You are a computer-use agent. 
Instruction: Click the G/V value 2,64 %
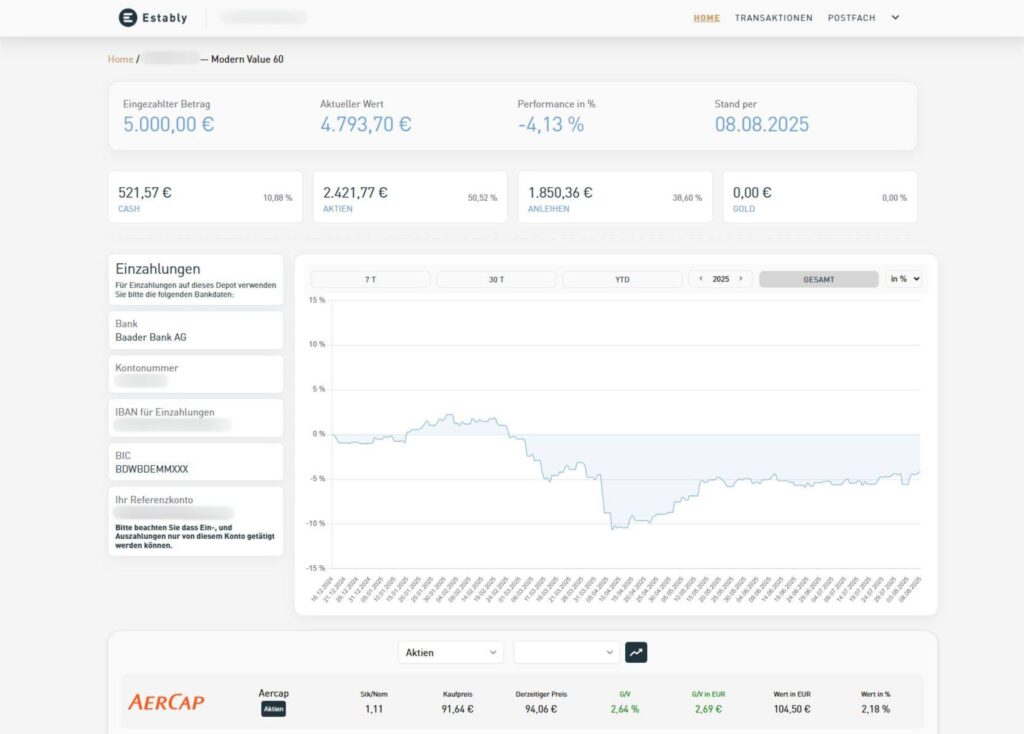625,709
